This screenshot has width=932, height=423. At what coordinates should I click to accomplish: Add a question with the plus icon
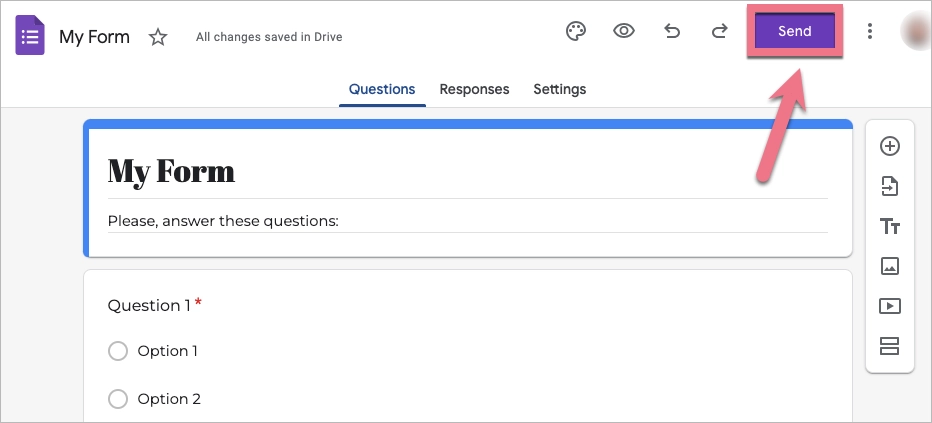coord(889,146)
